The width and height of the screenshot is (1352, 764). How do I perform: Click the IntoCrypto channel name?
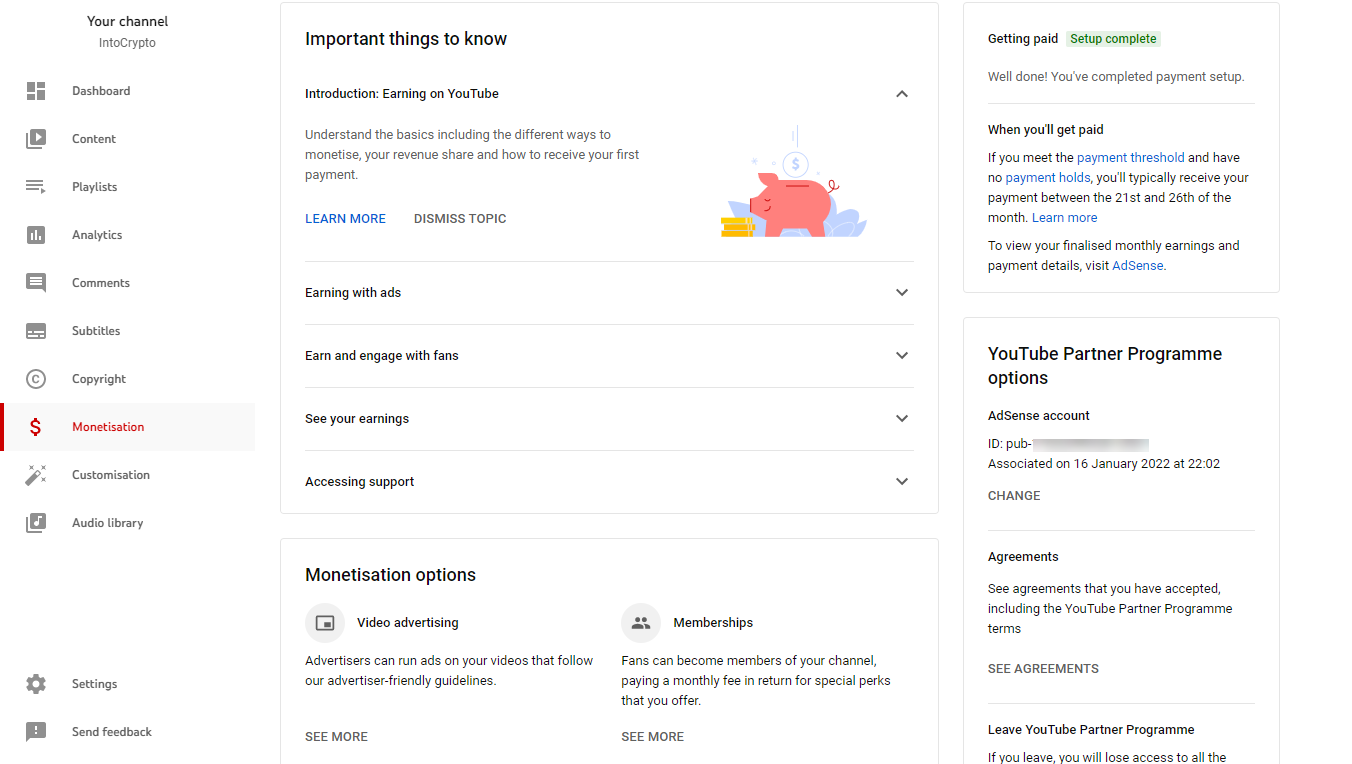127,43
